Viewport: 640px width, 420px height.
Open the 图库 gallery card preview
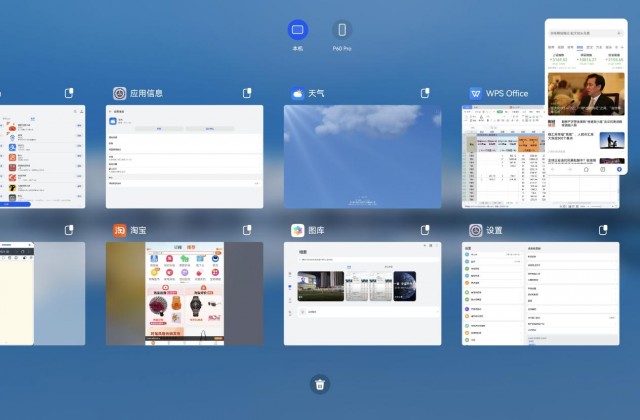coord(362,293)
